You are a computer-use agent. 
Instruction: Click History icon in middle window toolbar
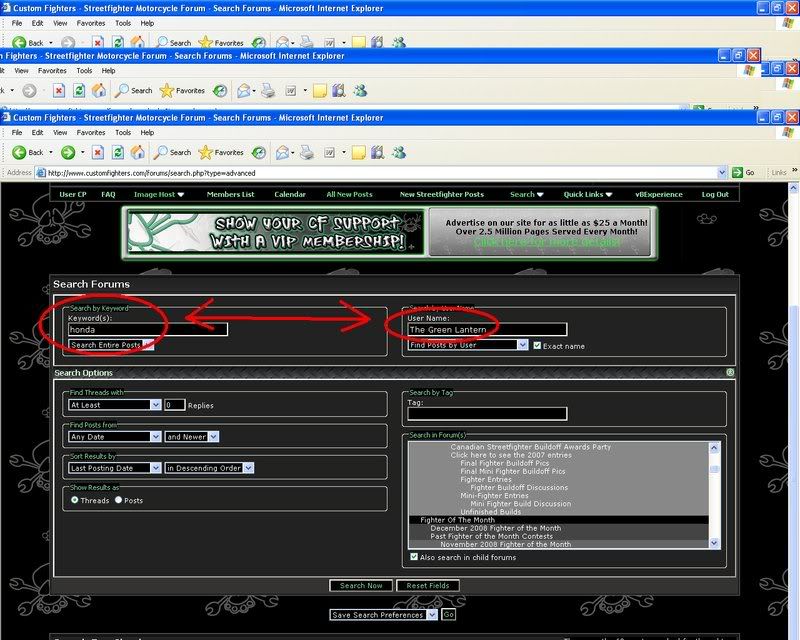pos(220,91)
